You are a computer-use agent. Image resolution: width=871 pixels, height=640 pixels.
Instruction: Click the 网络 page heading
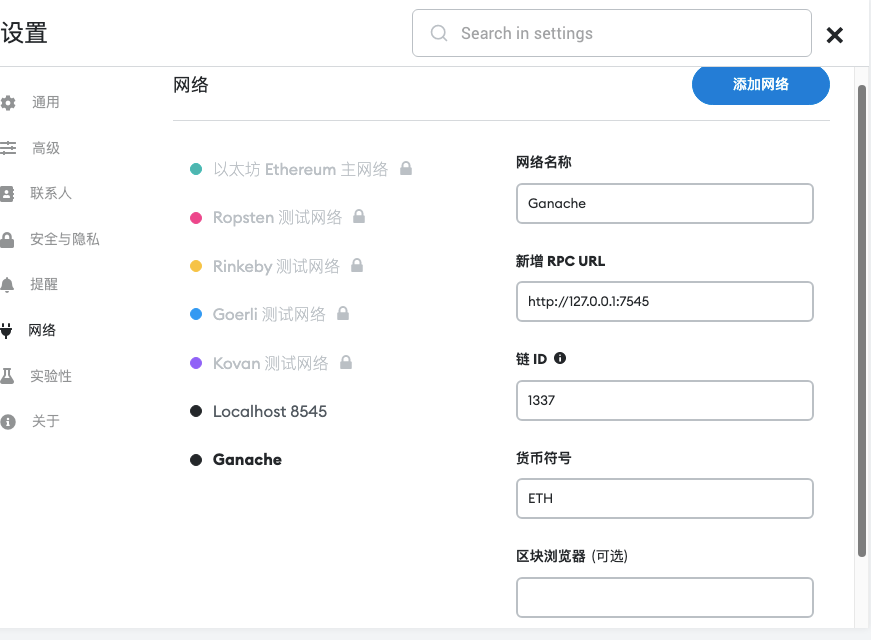coord(191,85)
